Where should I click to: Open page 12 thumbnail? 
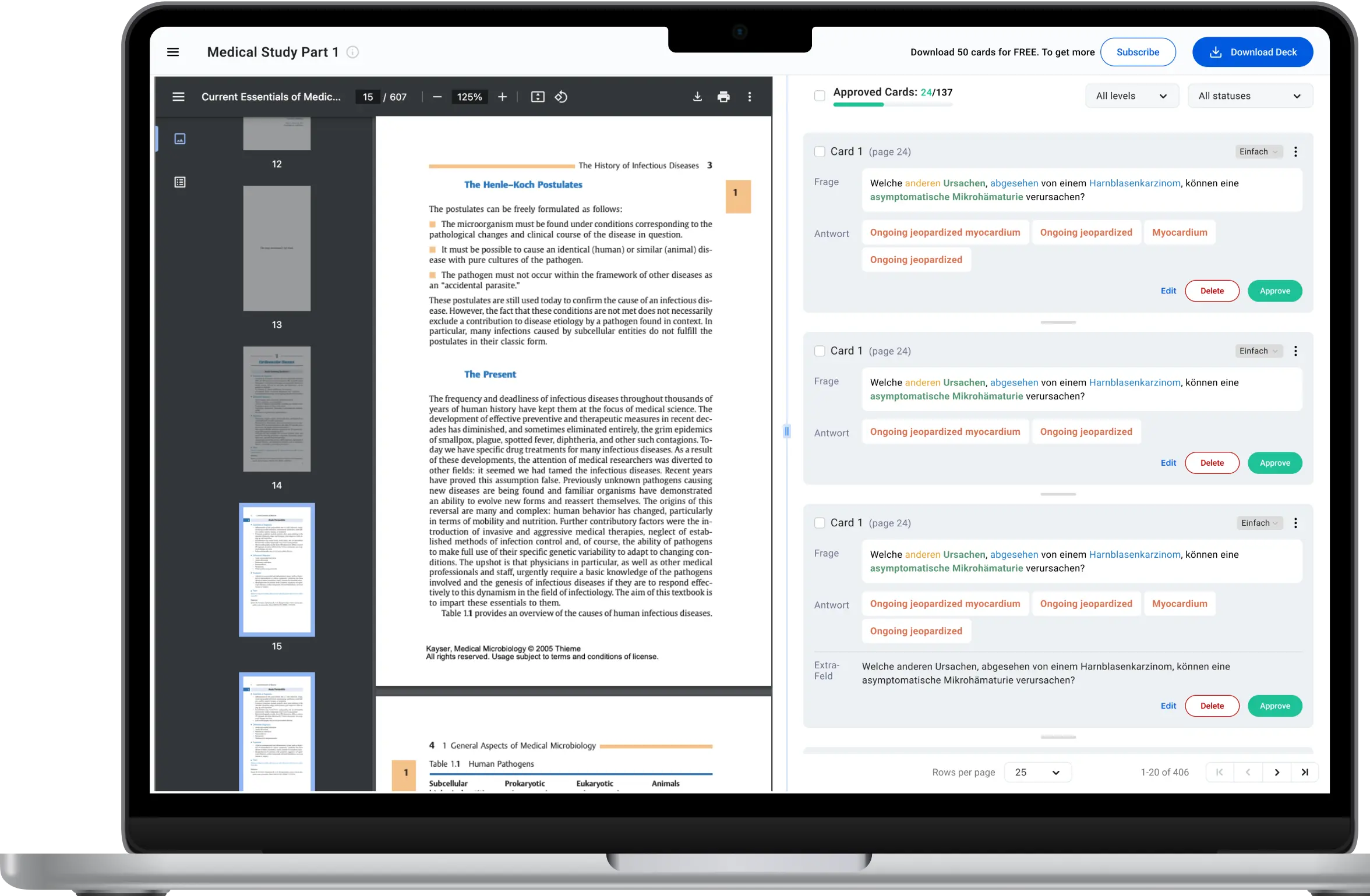(277, 133)
